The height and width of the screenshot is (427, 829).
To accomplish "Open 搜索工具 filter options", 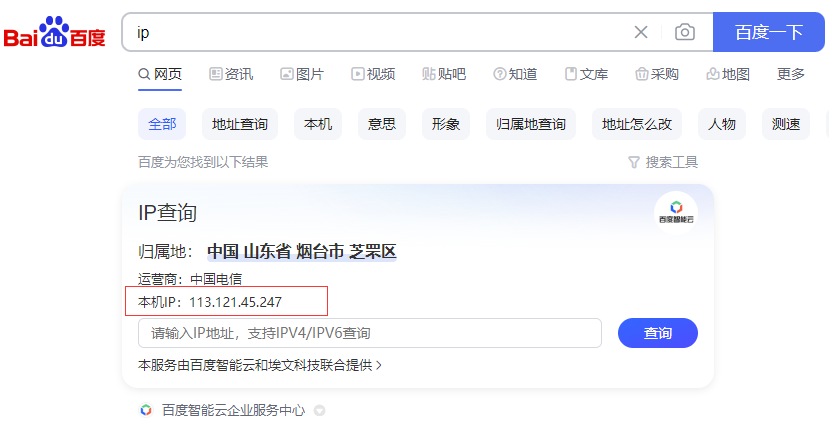I will click(663, 162).
